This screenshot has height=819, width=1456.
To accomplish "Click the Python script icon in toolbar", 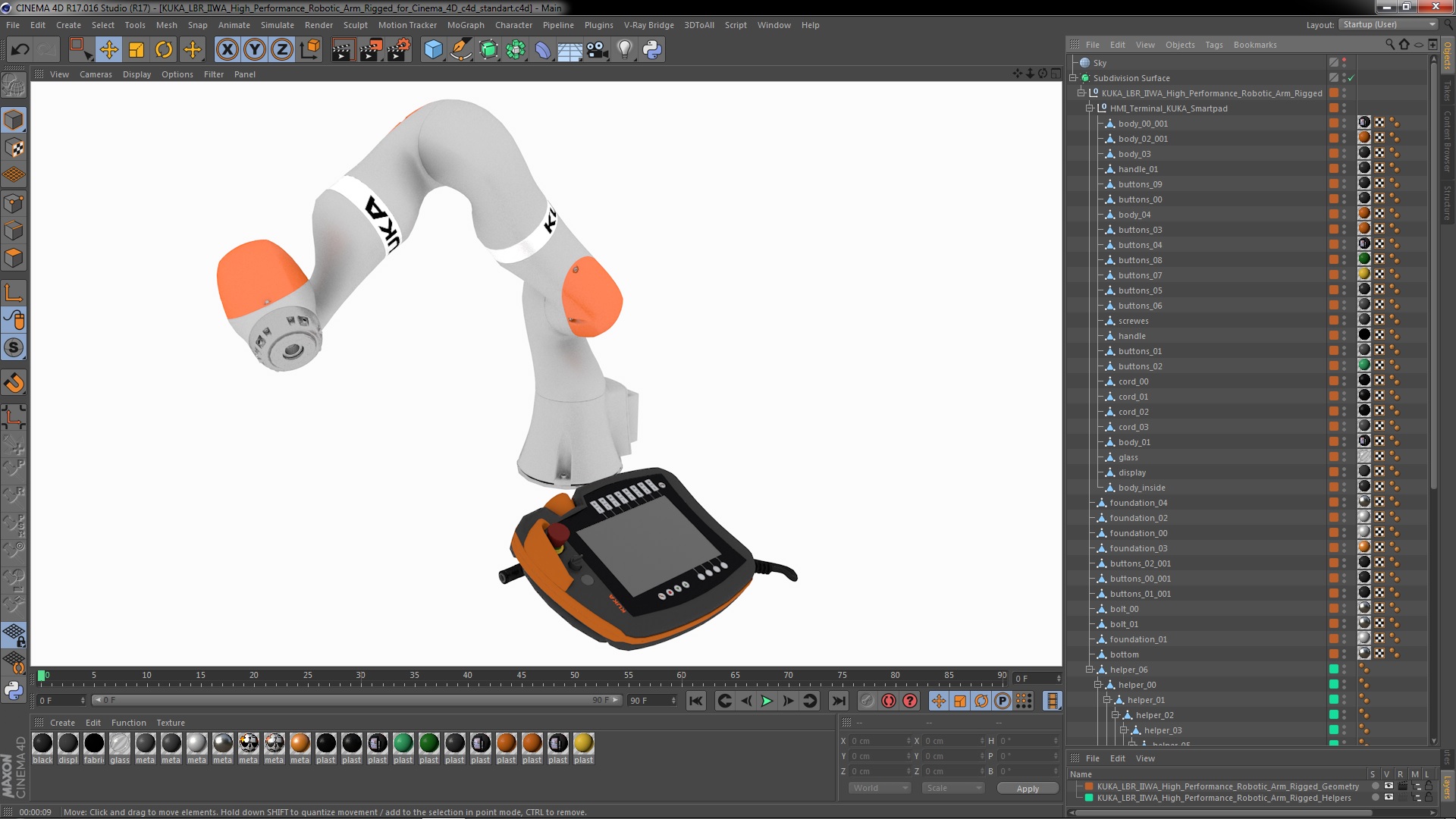I will coord(652,50).
